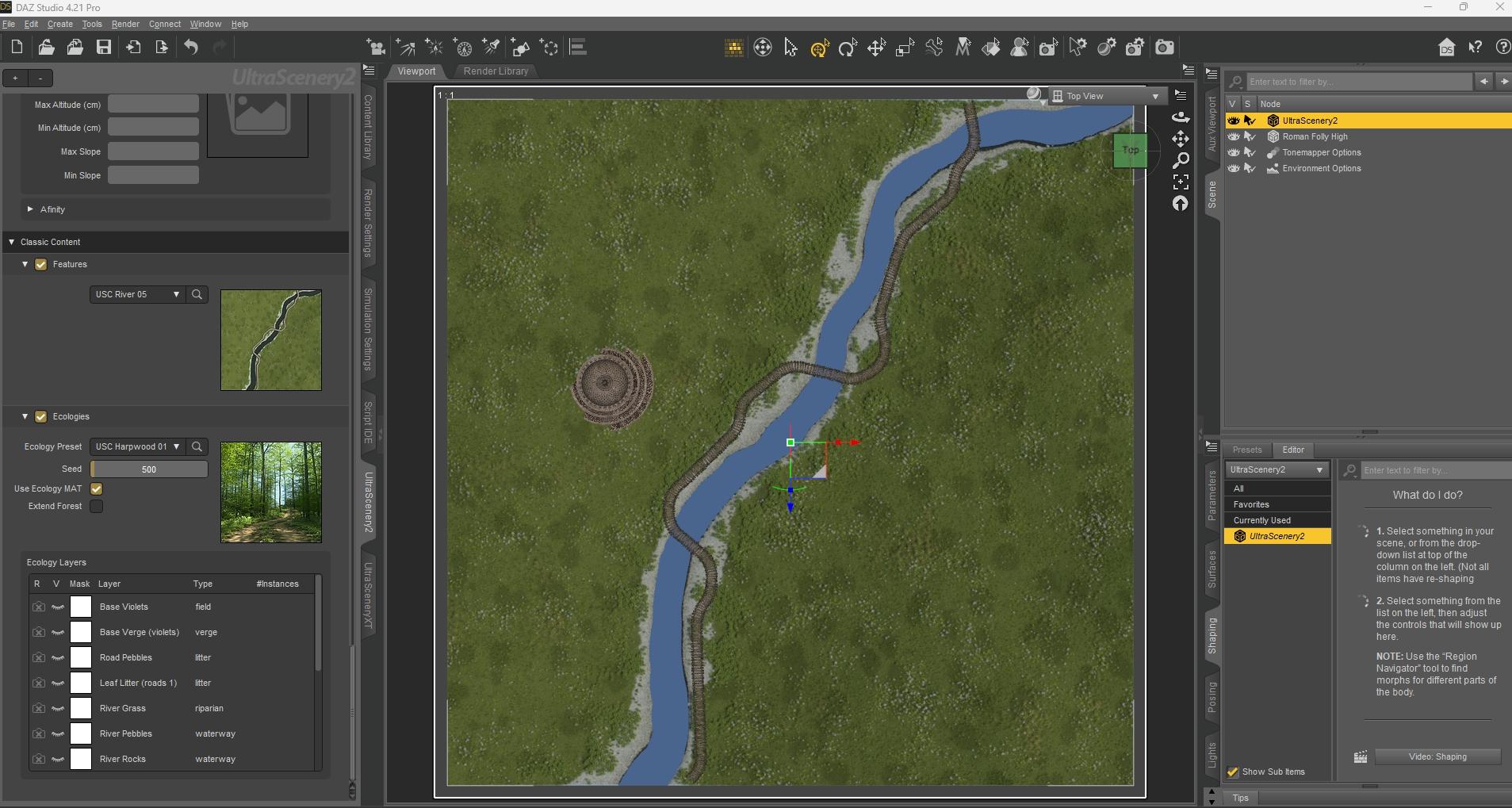
Task: Click the River Grass mask swatch
Action: [x=81, y=708]
